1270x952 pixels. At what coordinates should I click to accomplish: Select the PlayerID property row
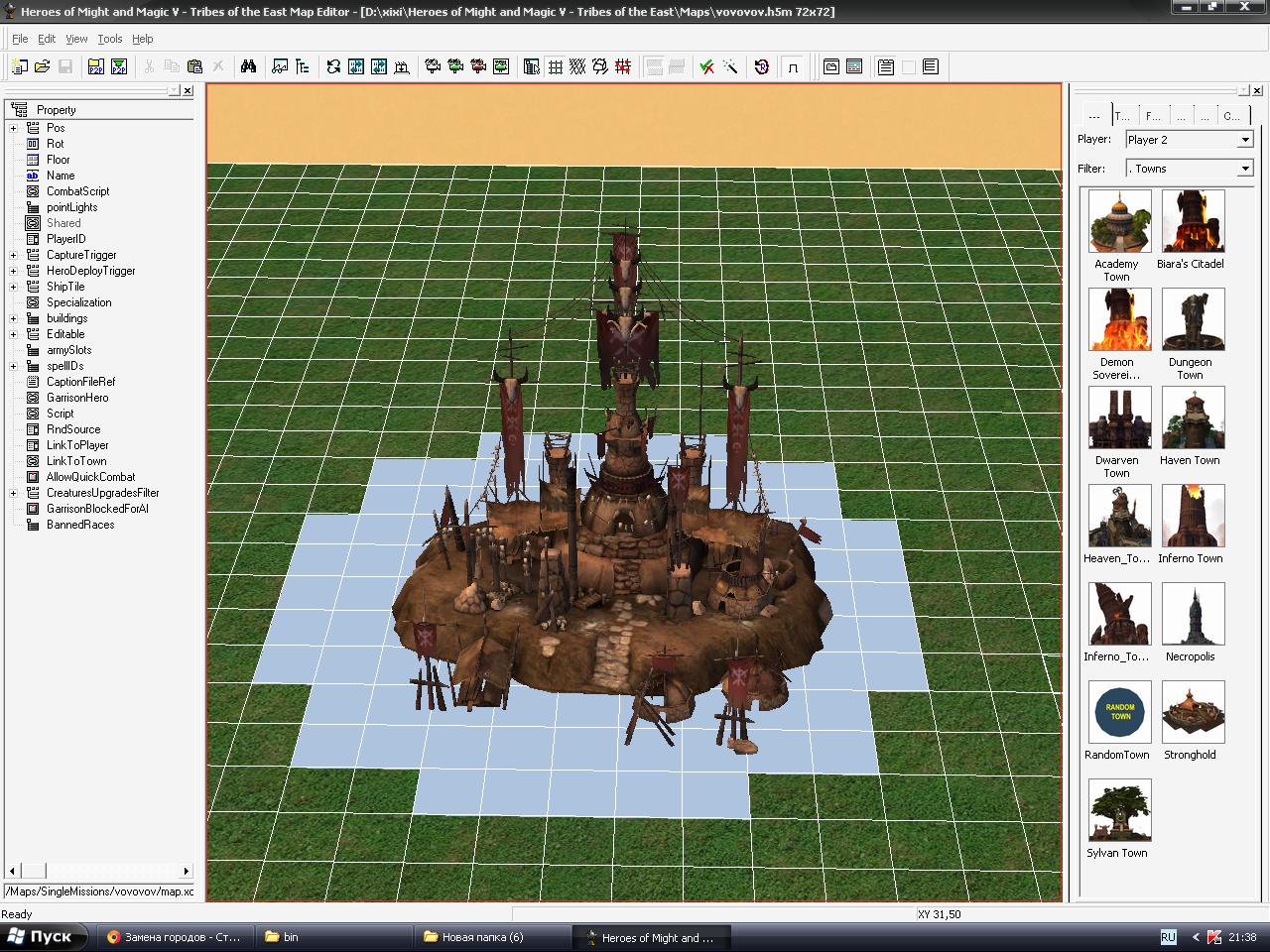pos(65,239)
